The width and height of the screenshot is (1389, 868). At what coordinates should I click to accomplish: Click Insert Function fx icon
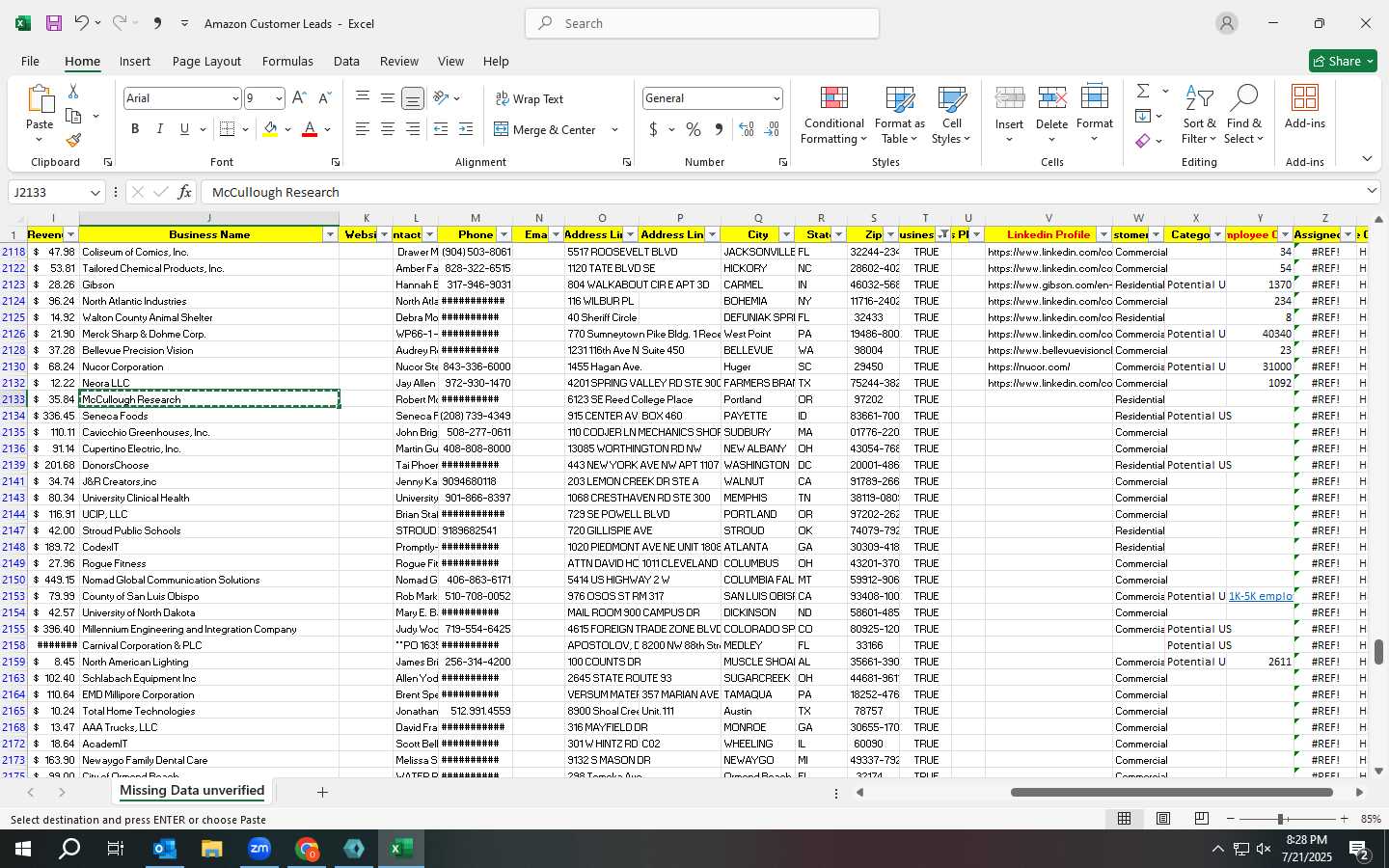click(x=184, y=192)
